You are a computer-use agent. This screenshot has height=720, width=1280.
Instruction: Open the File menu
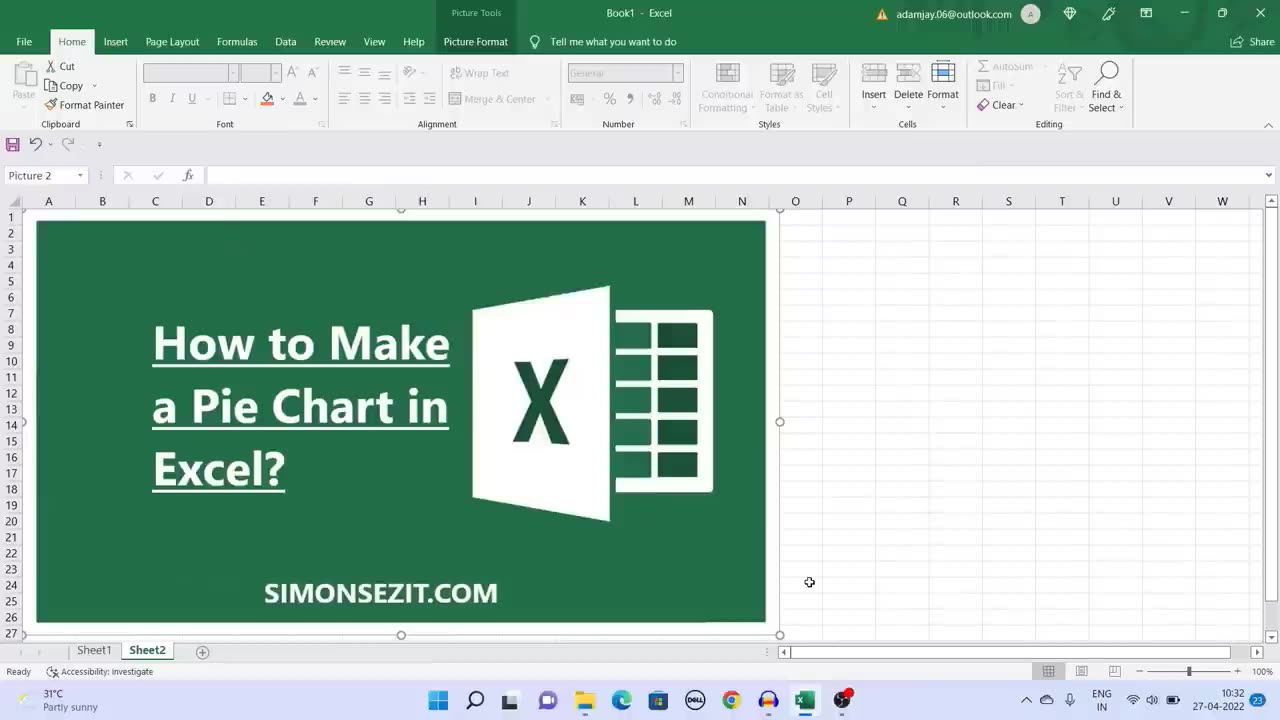point(24,42)
